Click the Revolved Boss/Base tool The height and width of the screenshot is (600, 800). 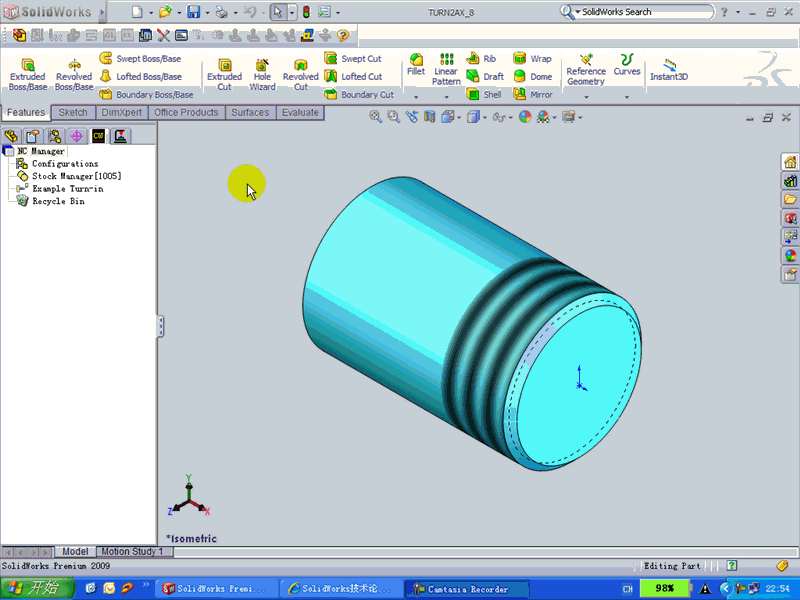point(74,74)
